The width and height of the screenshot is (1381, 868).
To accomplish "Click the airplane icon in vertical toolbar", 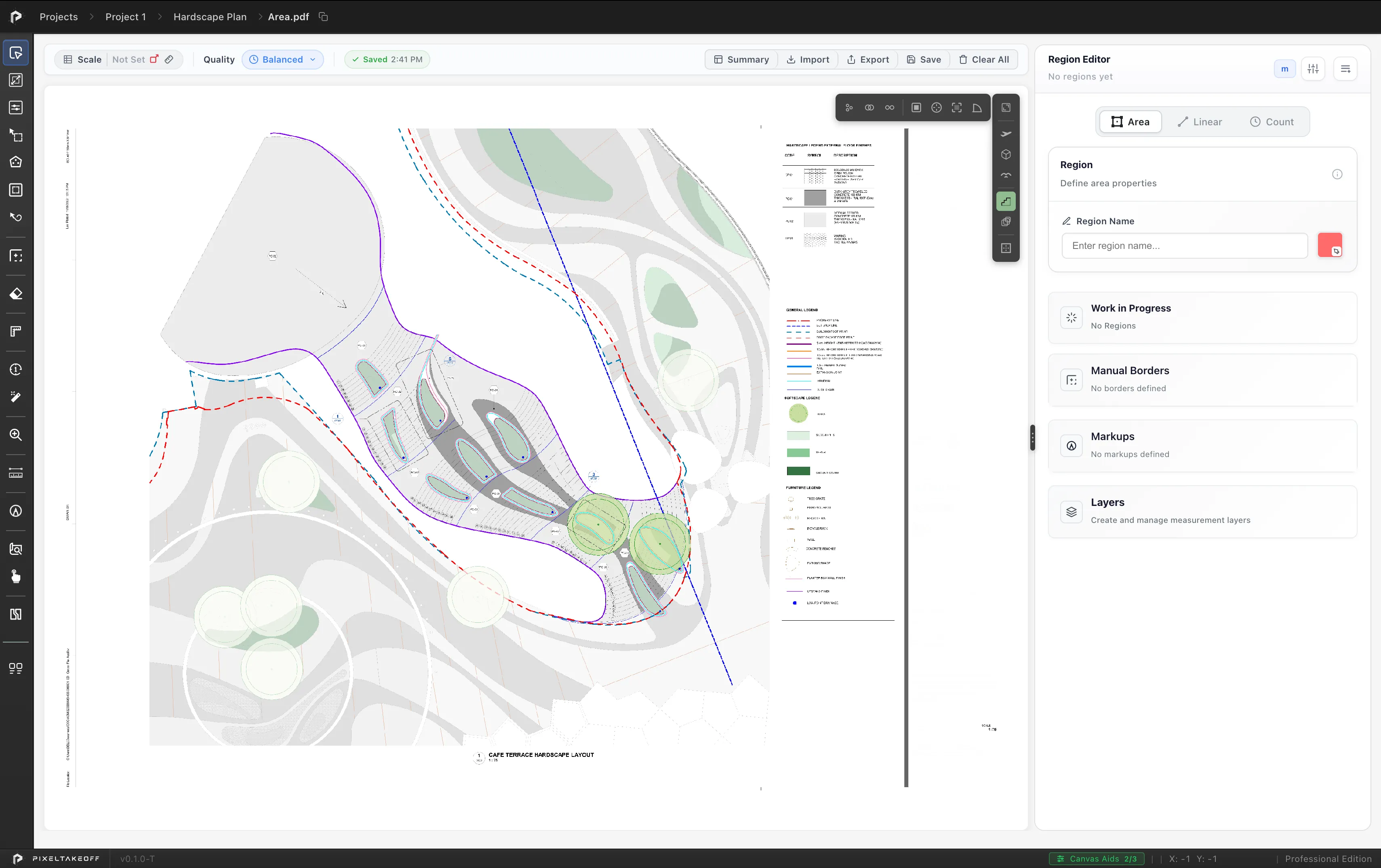I will (x=1006, y=134).
